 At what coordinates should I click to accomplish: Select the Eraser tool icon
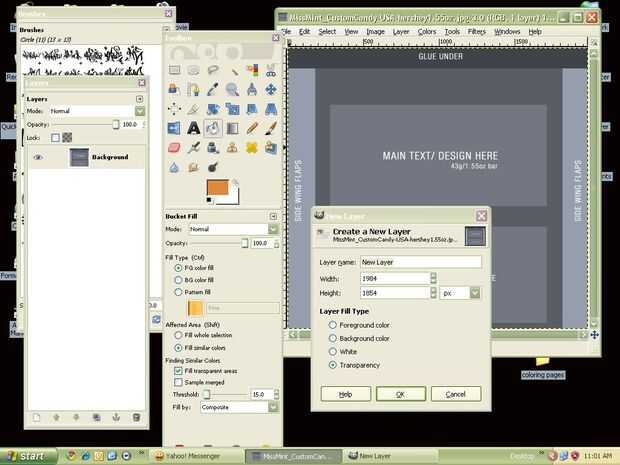coord(174,147)
